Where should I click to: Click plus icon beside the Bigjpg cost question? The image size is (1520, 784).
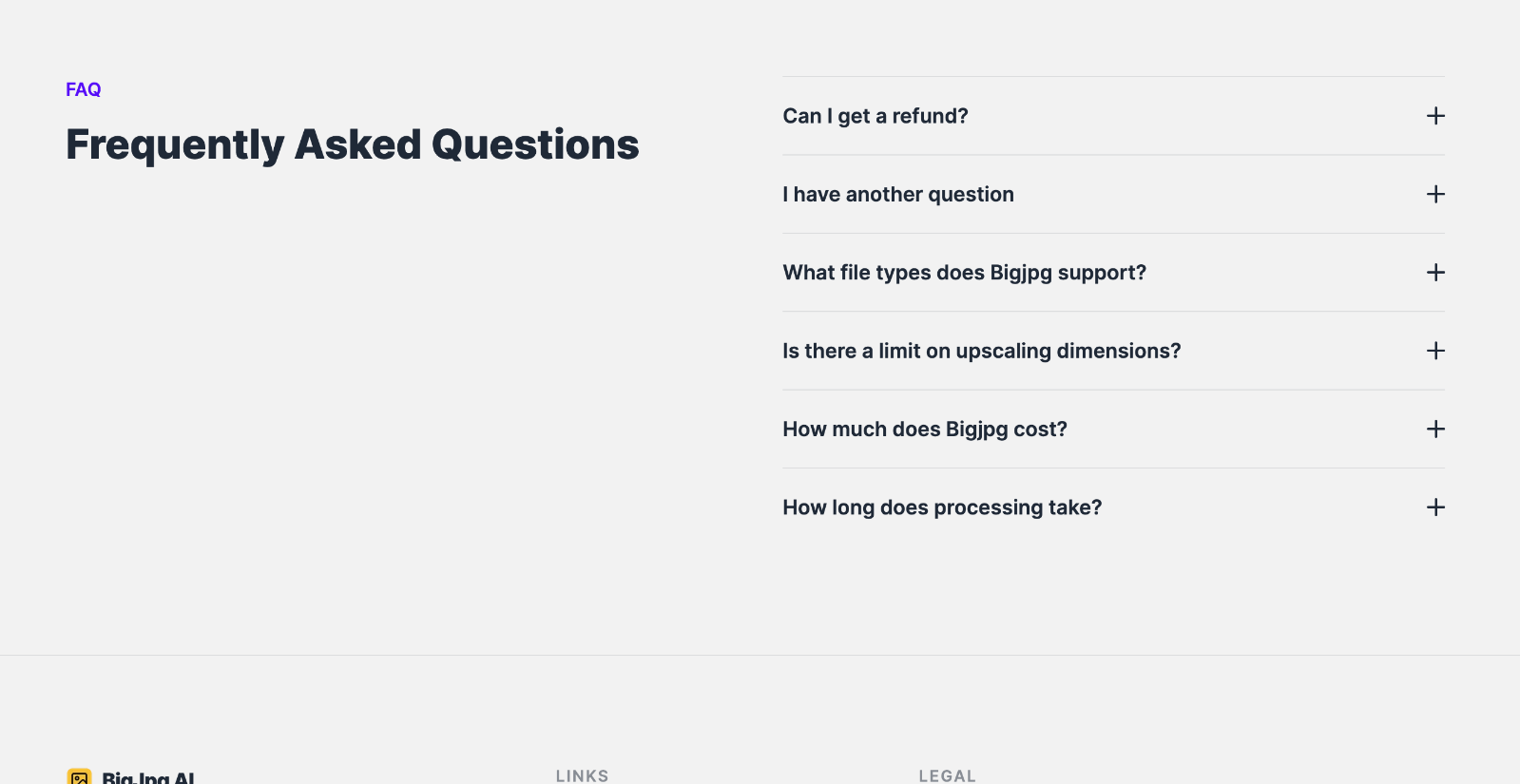1435,430
